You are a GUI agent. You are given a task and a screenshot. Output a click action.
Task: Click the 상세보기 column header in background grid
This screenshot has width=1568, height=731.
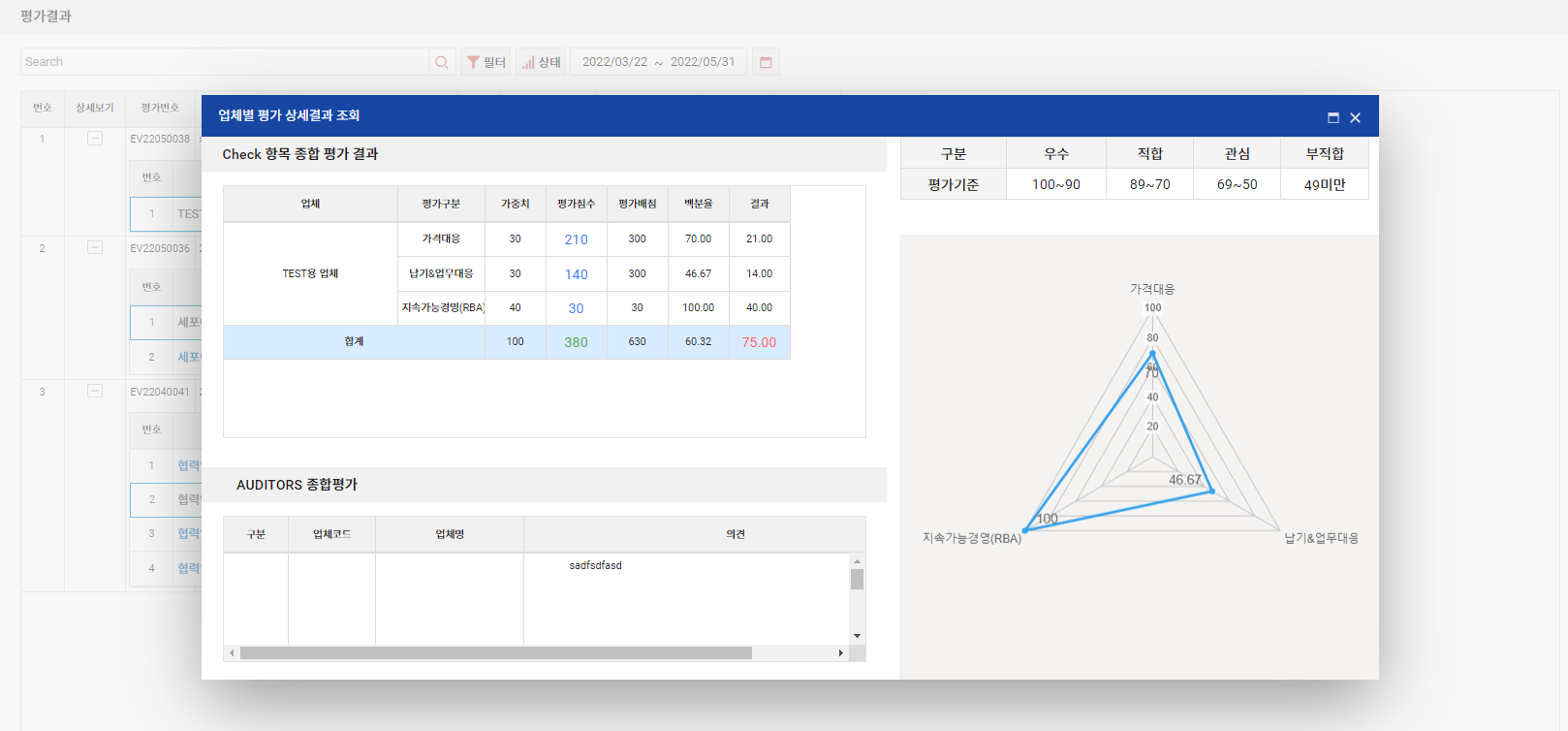click(95, 108)
